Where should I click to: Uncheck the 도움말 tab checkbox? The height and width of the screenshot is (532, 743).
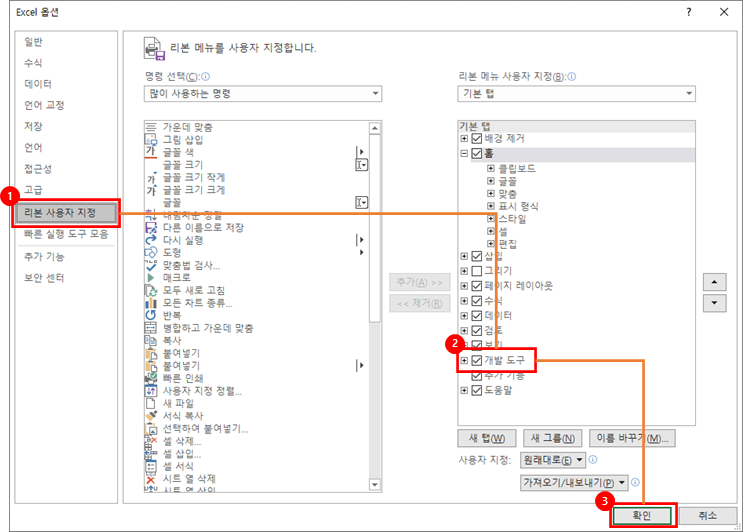pos(477,390)
